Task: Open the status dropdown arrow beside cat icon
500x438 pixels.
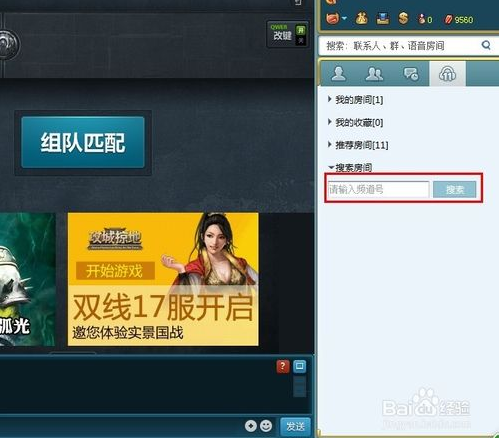Action: [344, 18]
